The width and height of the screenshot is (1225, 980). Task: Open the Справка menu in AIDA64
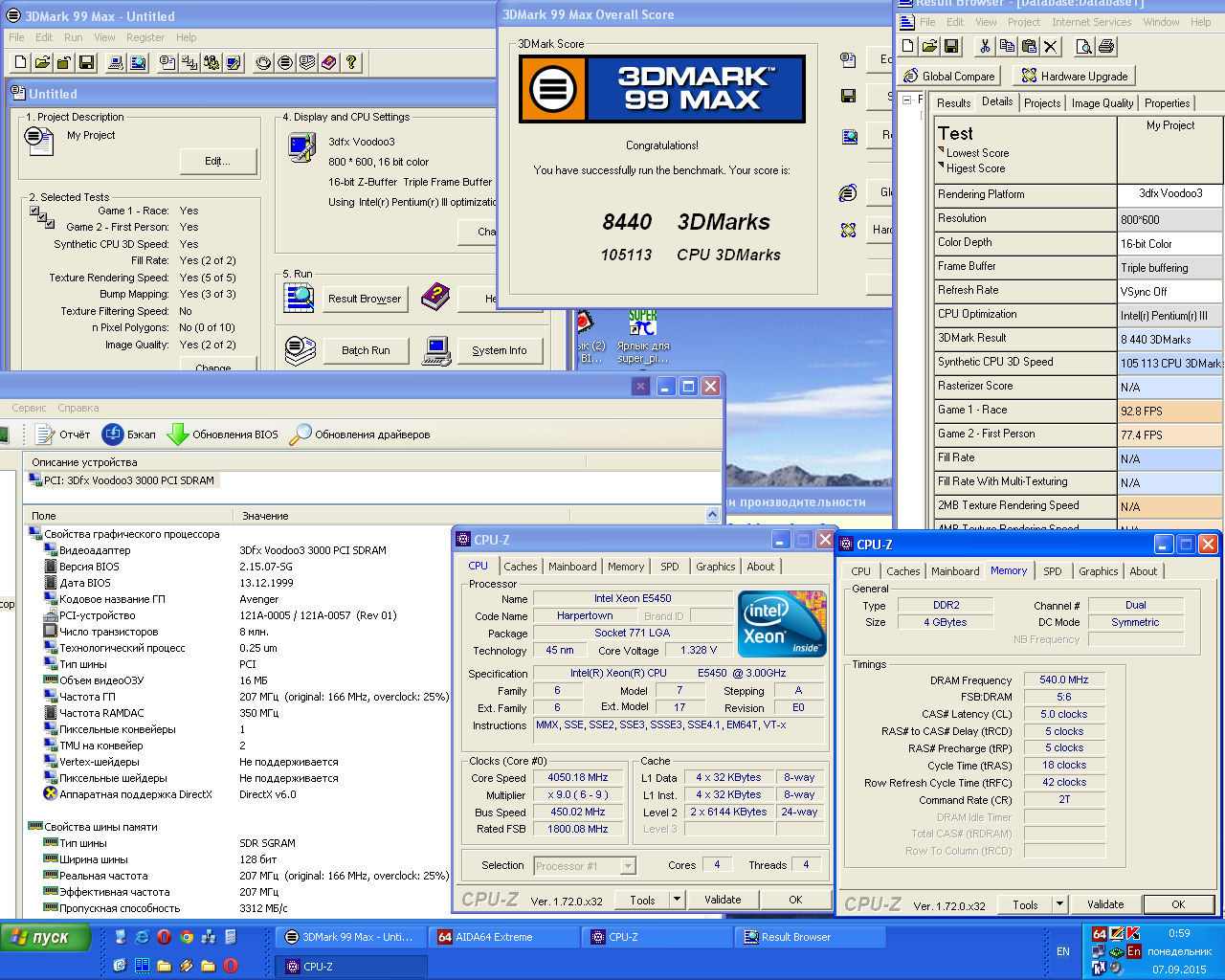(x=78, y=408)
